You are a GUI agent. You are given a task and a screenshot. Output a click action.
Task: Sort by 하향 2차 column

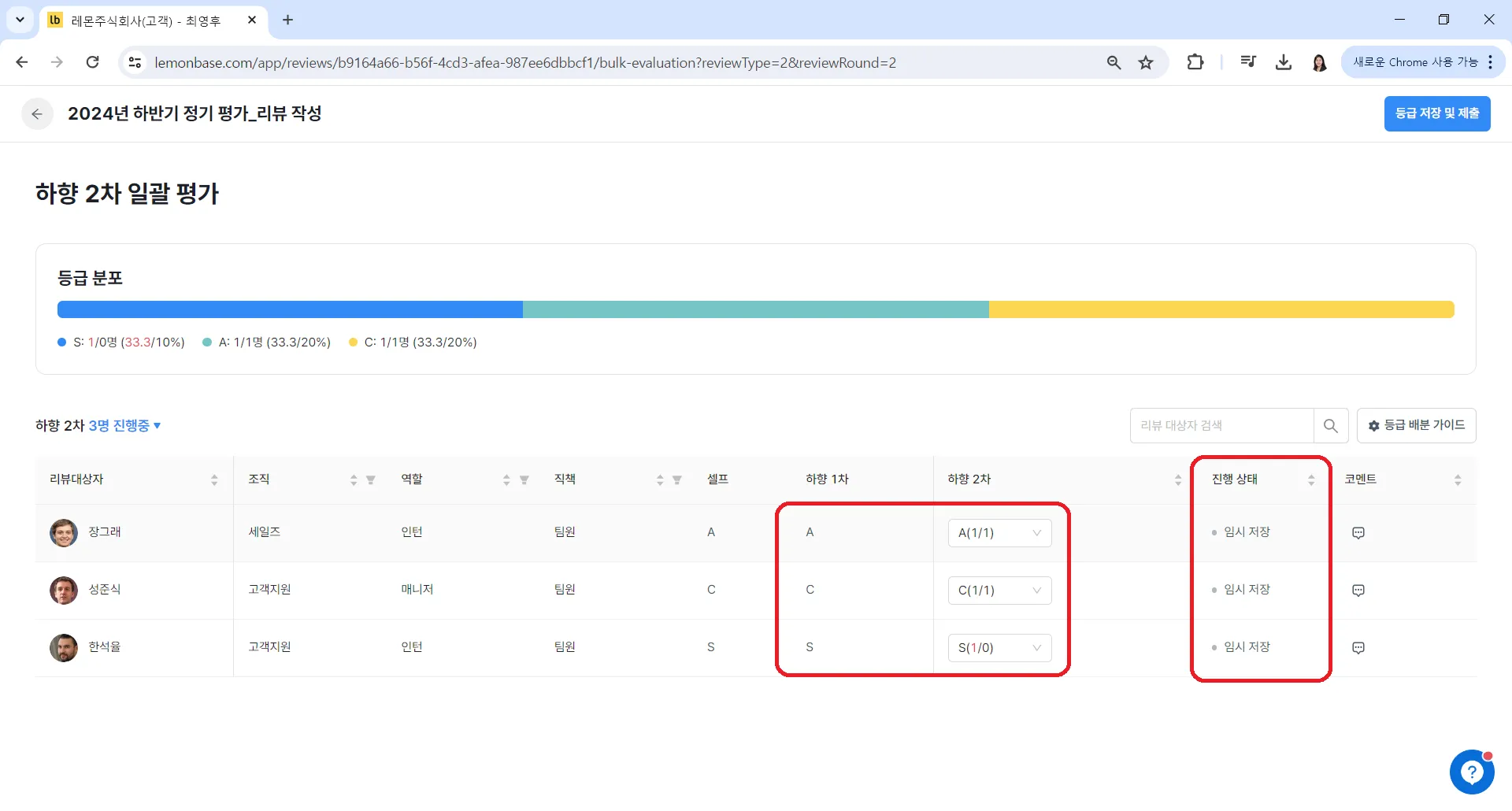[1178, 480]
